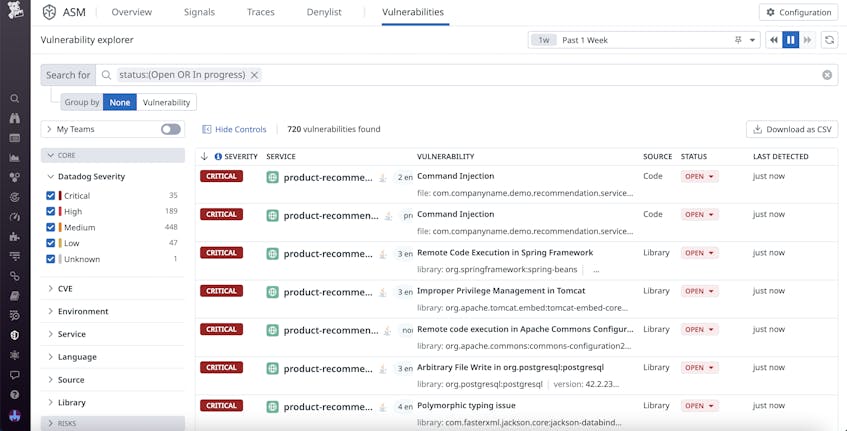Viewport: 847px width, 431px height.
Task: Switch to the Traces tab
Action: click(261, 12)
